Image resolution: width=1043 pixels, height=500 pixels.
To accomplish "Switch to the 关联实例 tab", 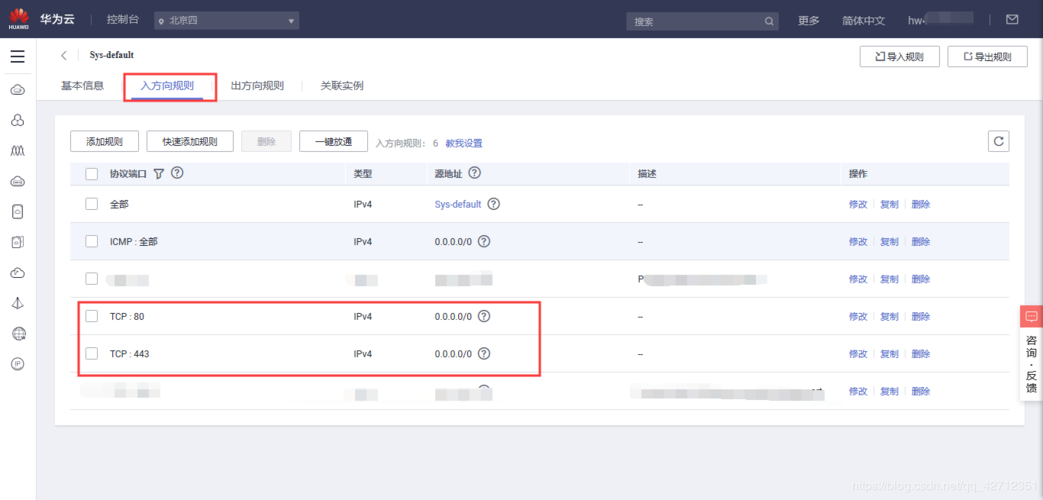I will 342,86.
